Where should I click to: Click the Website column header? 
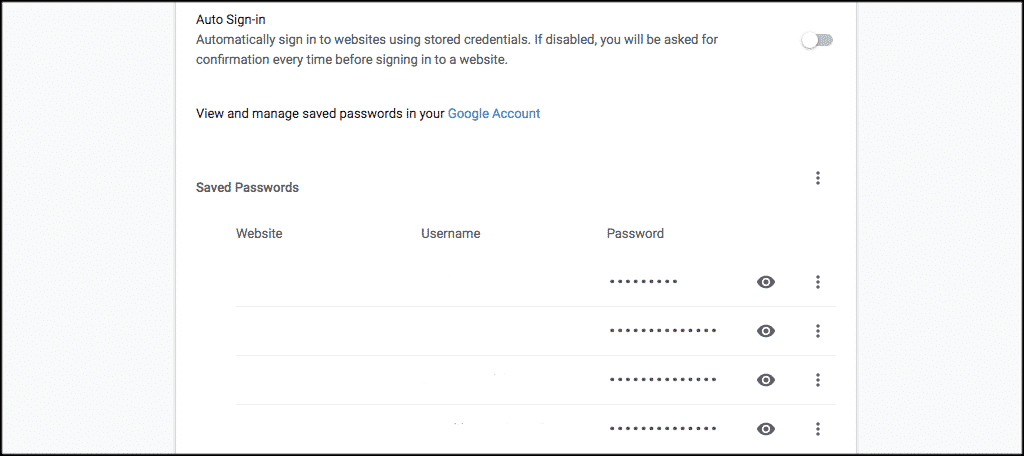click(259, 234)
